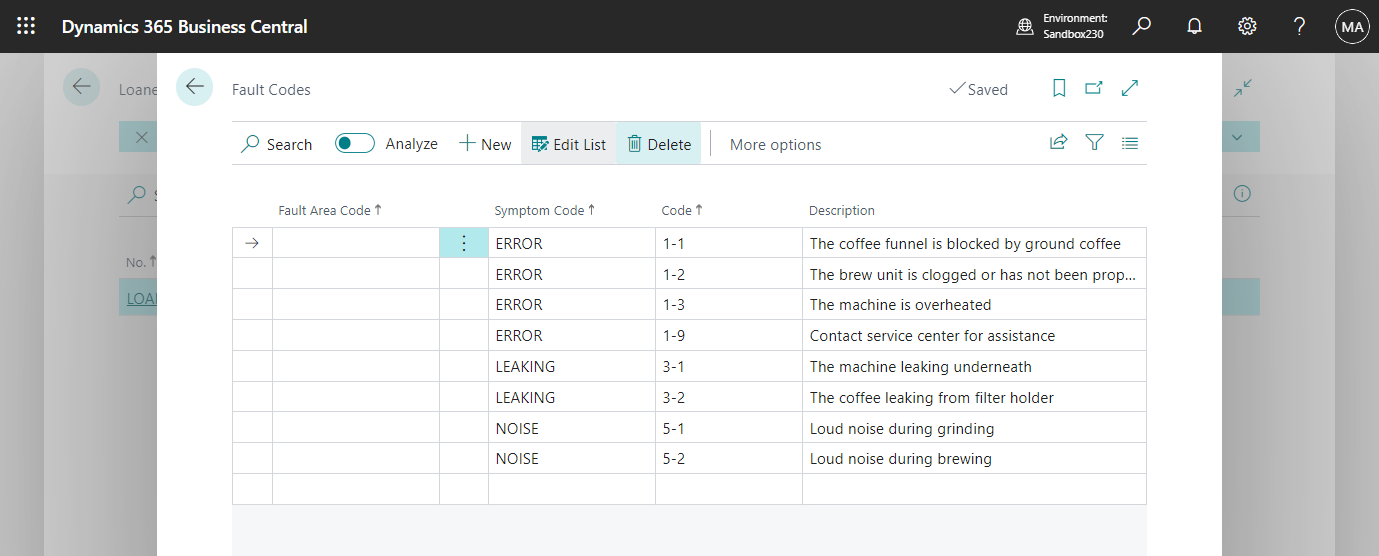The image size is (1379, 556).
Task: Click the bookmark icon for Fault Codes
Action: [x=1059, y=88]
